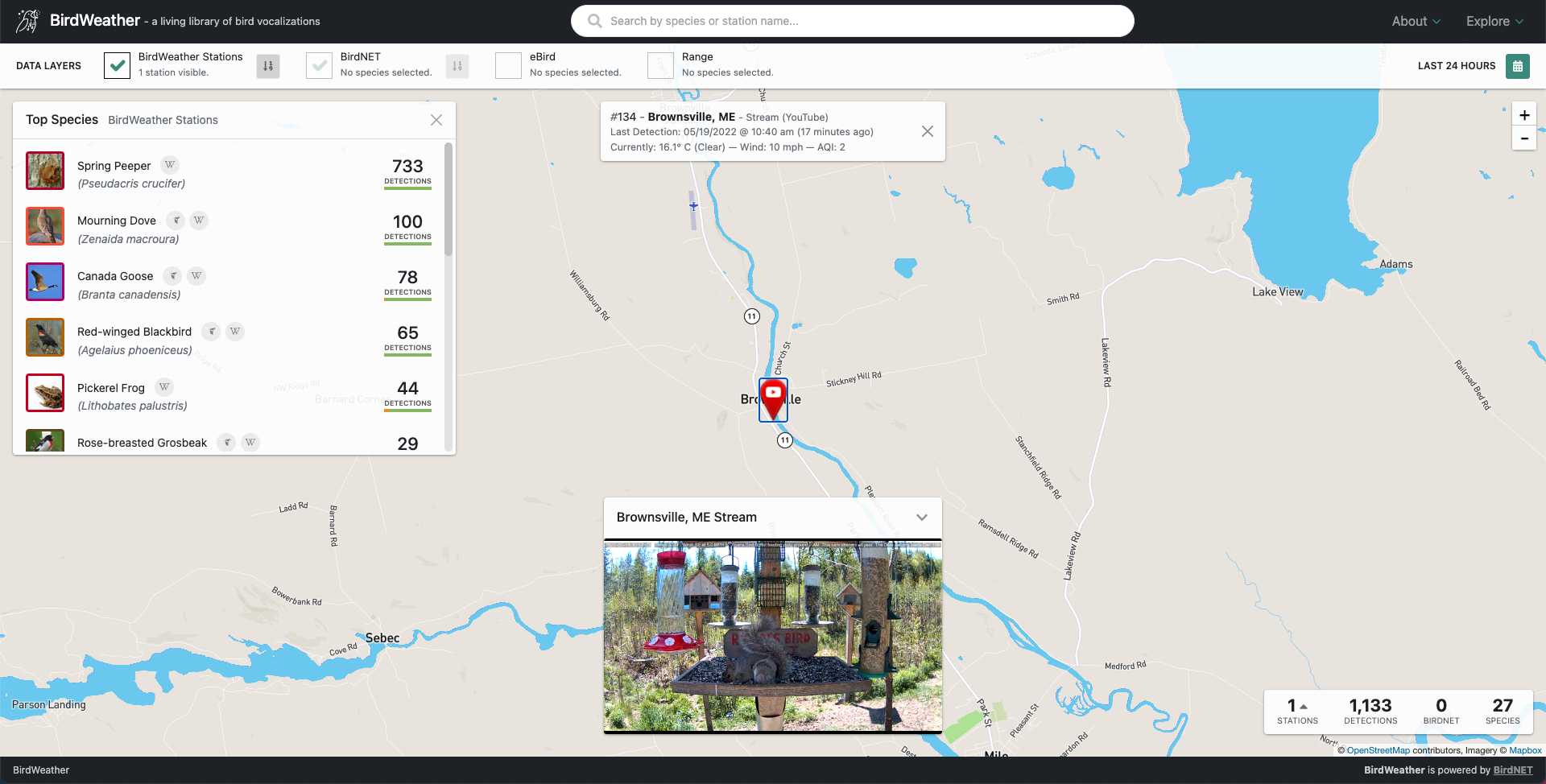The width and height of the screenshot is (1546, 784).
Task: Open the OpenStreetMap attribution link
Action: point(1378,750)
